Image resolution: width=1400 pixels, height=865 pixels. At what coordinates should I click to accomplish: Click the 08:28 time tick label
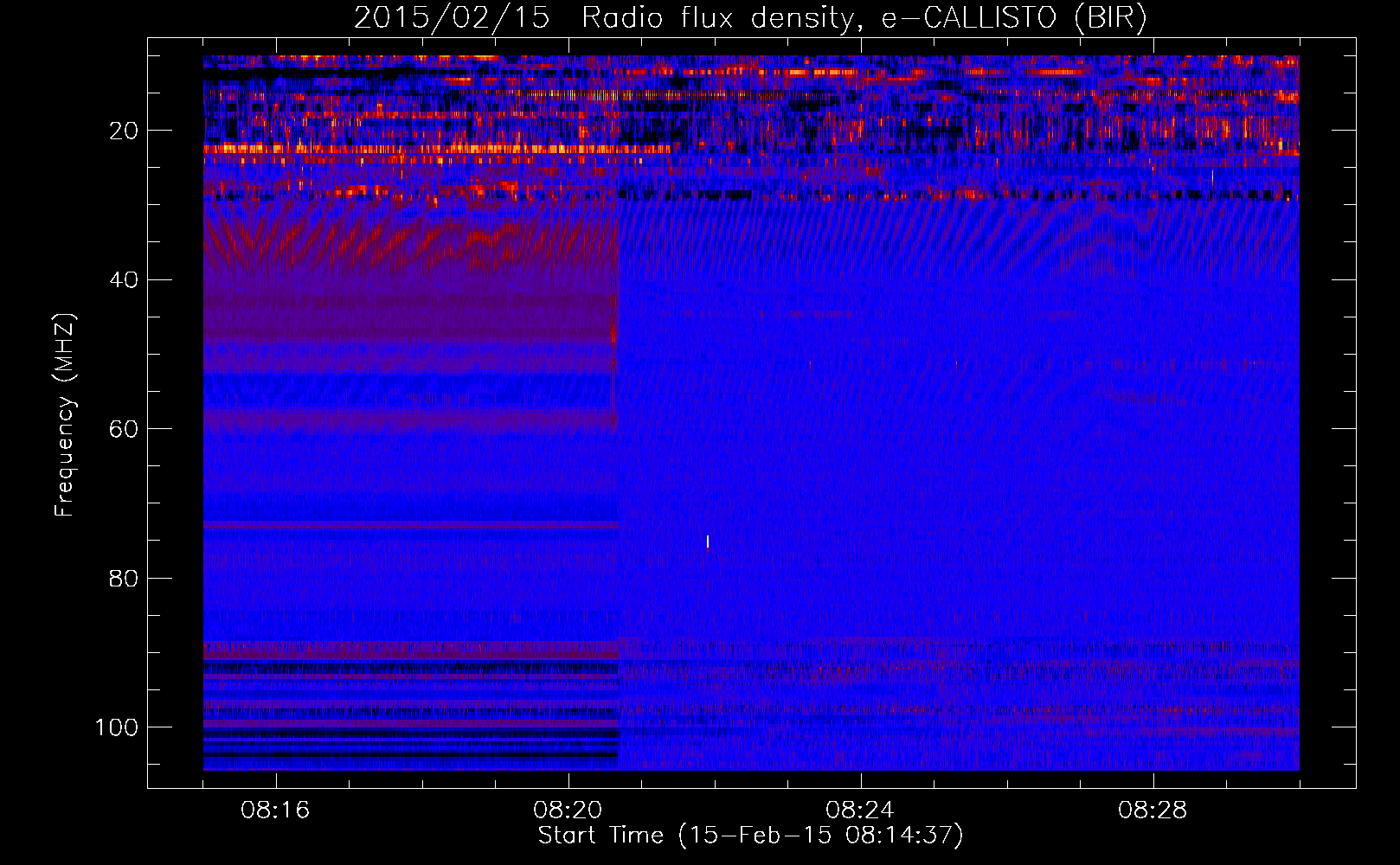pyautogui.click(x=1153, y=811)
